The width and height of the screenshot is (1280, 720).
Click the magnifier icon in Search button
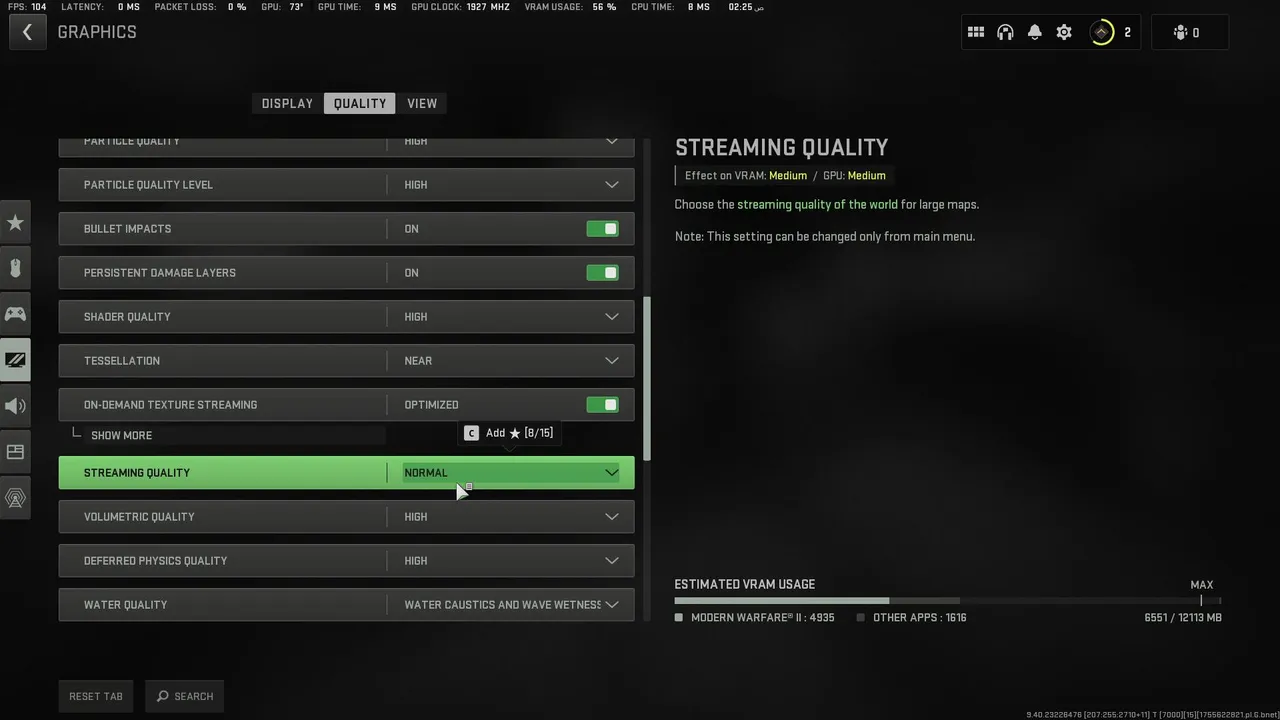[162, 696]
